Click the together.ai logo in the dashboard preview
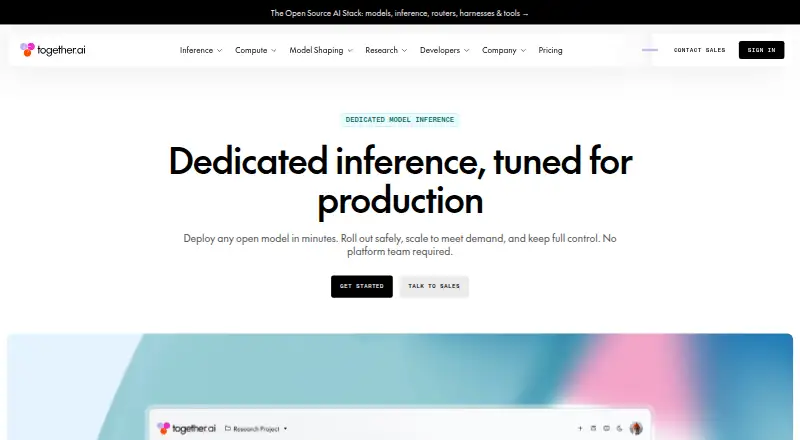The image size is (800, 440). click(186, 428)
